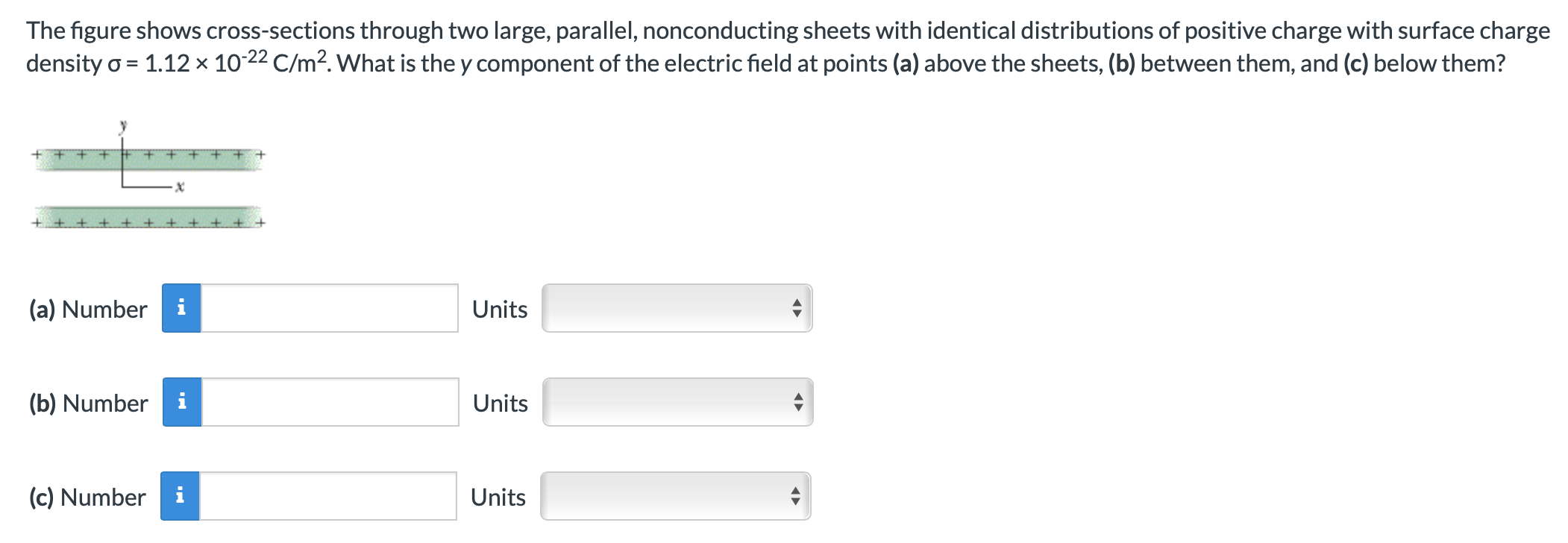Image resolution: width=1568 pixels, height=543 pixels.
Task: Click the Number input field for part (c)
Action: pyautogui.click(x=328, y=495)
